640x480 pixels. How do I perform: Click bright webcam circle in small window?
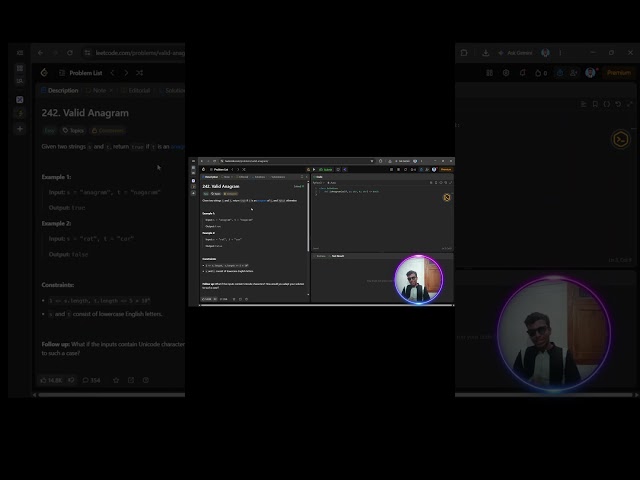(418, 280)
